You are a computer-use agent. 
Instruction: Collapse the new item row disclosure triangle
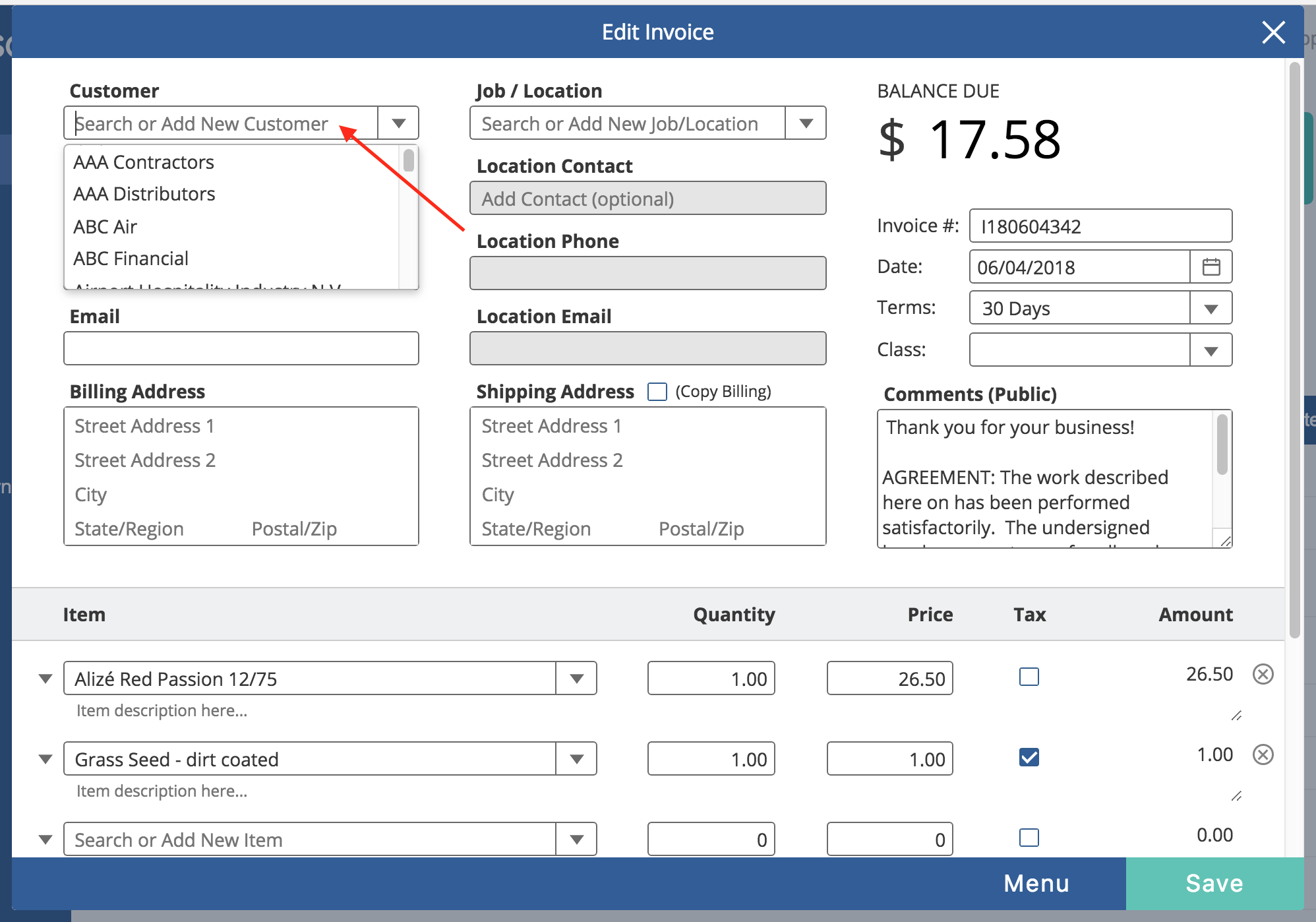click(x=45, y=839)
